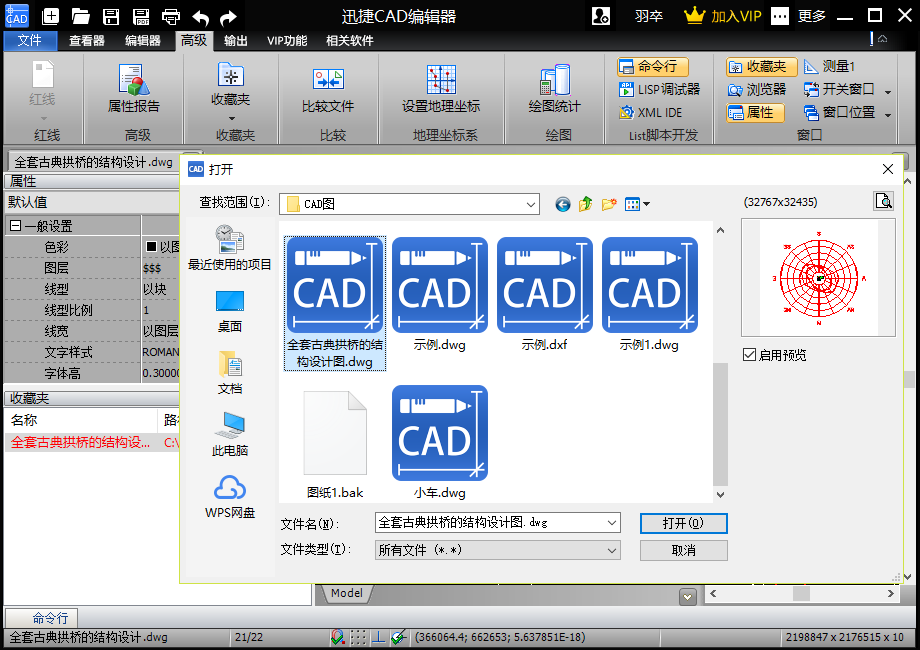Screen dimensions: 920x650
Task: Open the 文件 menu
Action: [30, 40]
